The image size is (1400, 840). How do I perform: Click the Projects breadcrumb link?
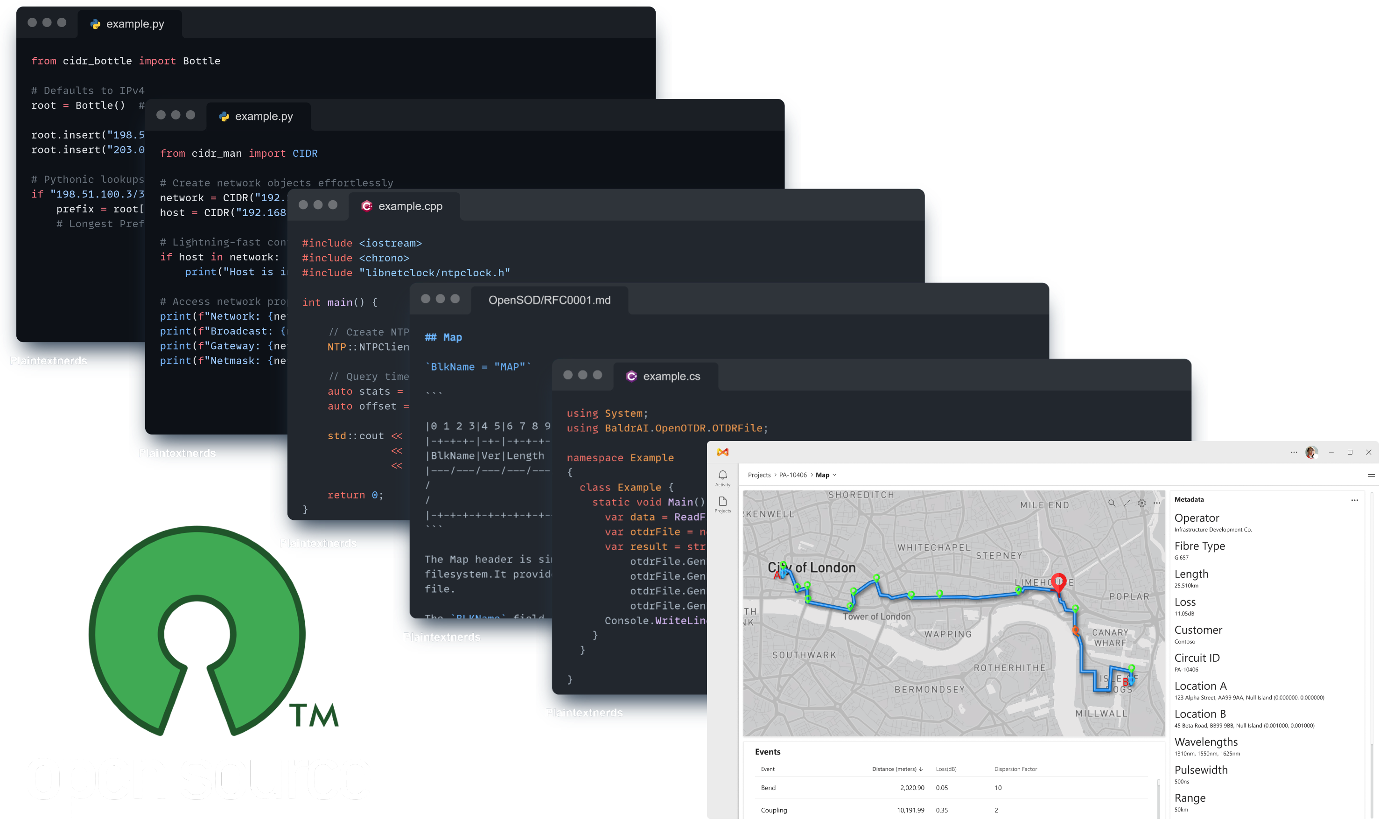click(x=759, y=475)
